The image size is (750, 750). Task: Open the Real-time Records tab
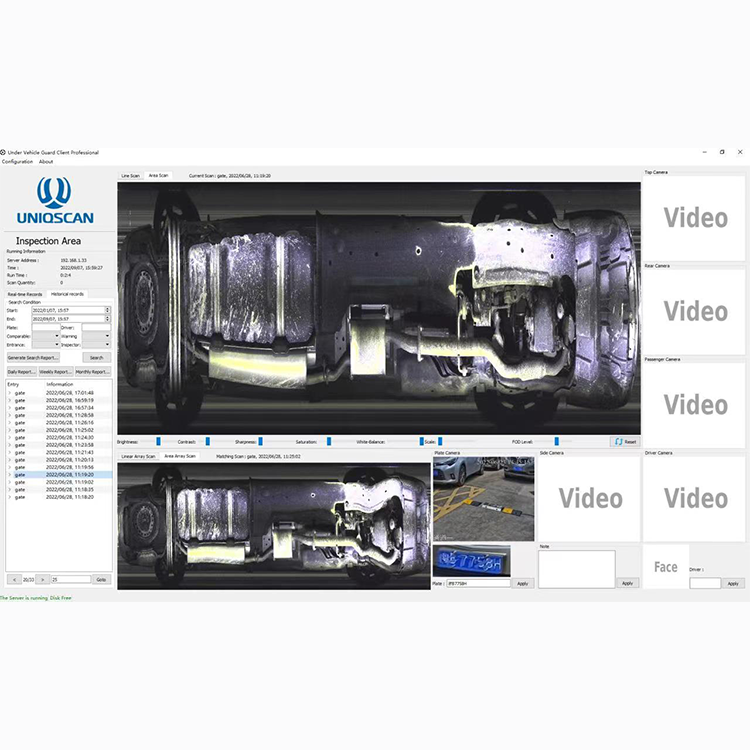25,294
